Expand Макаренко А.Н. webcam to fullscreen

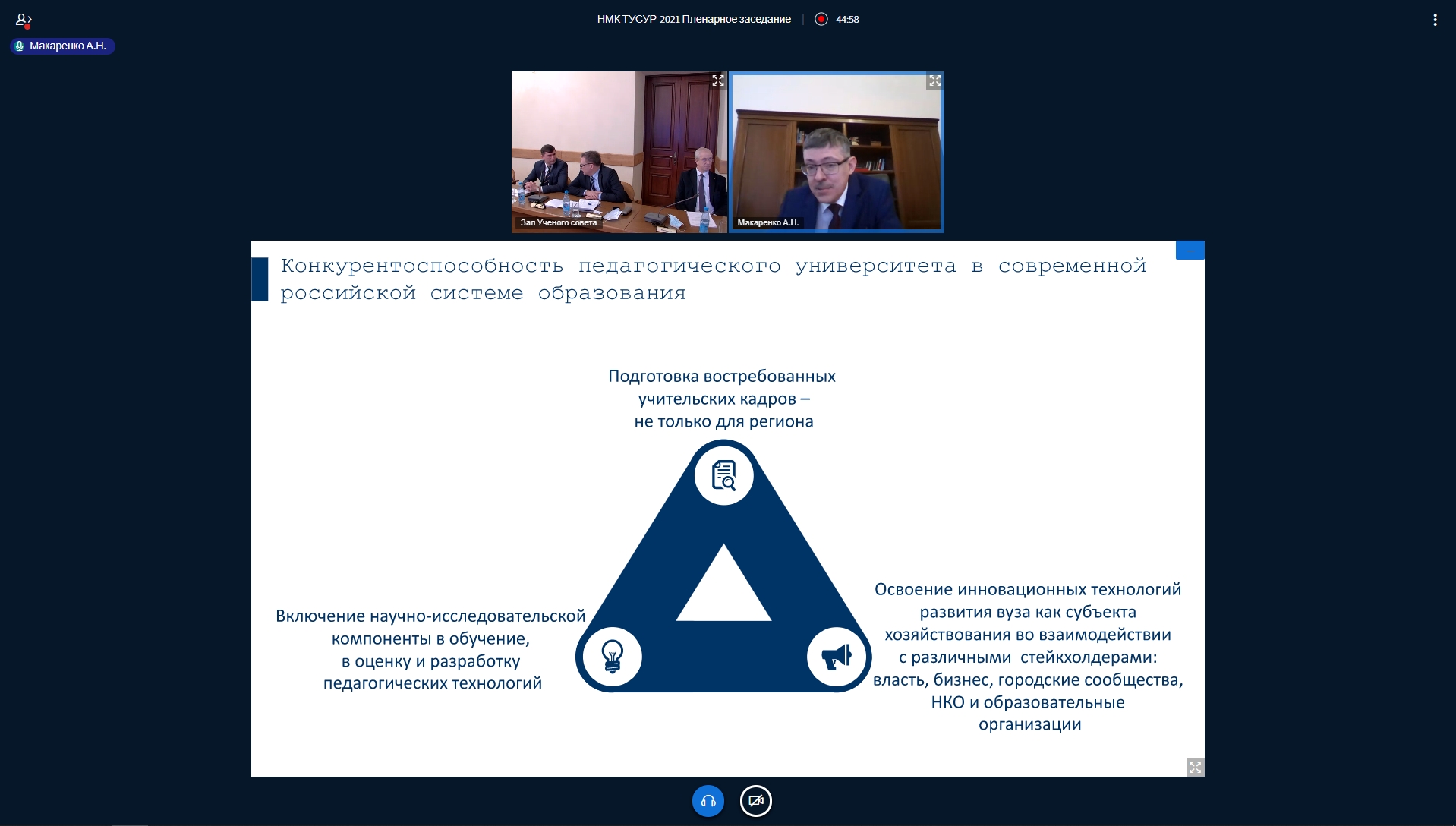(934, 80)
